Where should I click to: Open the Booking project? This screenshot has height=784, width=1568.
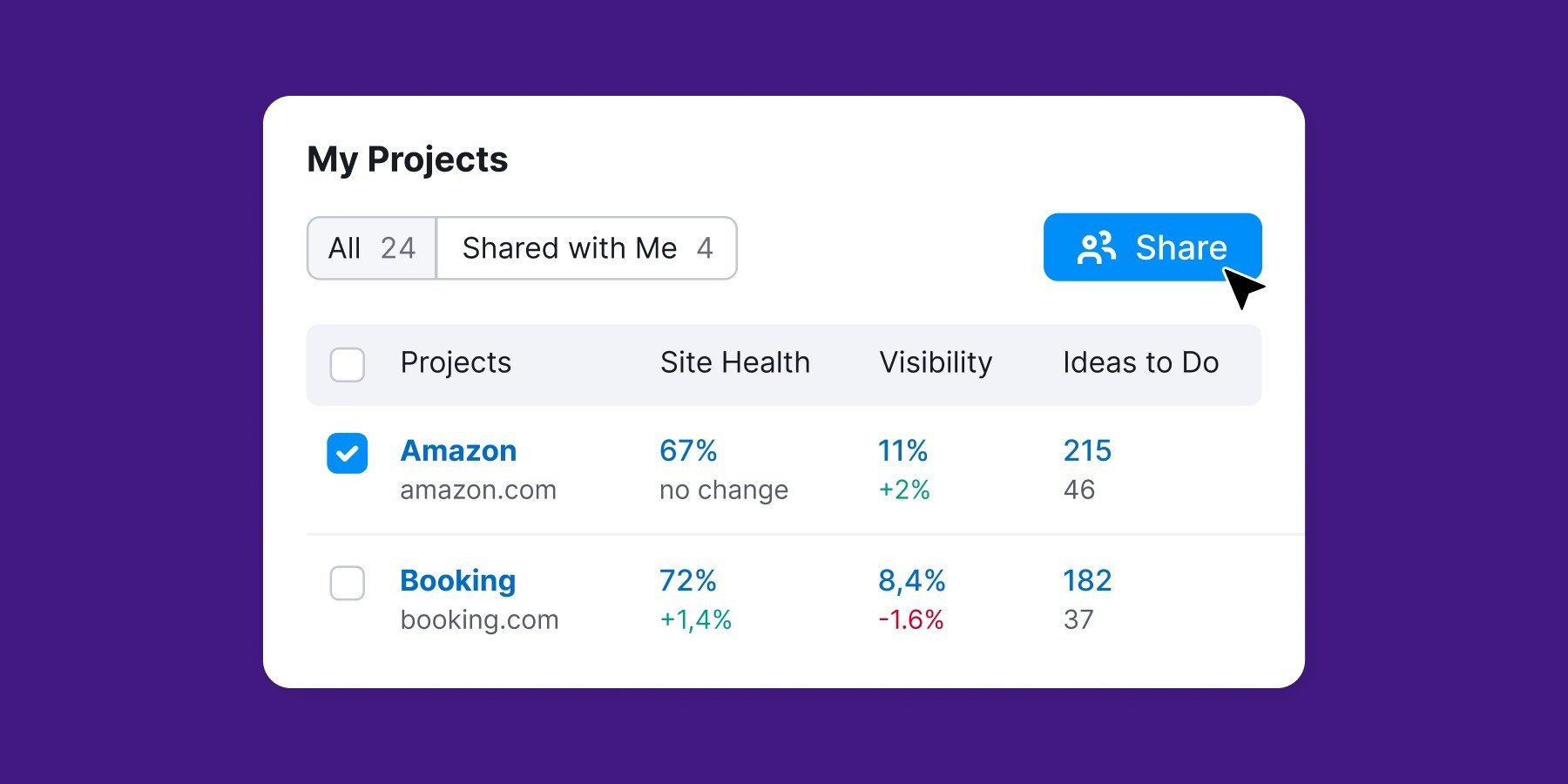tap(456, 580)
